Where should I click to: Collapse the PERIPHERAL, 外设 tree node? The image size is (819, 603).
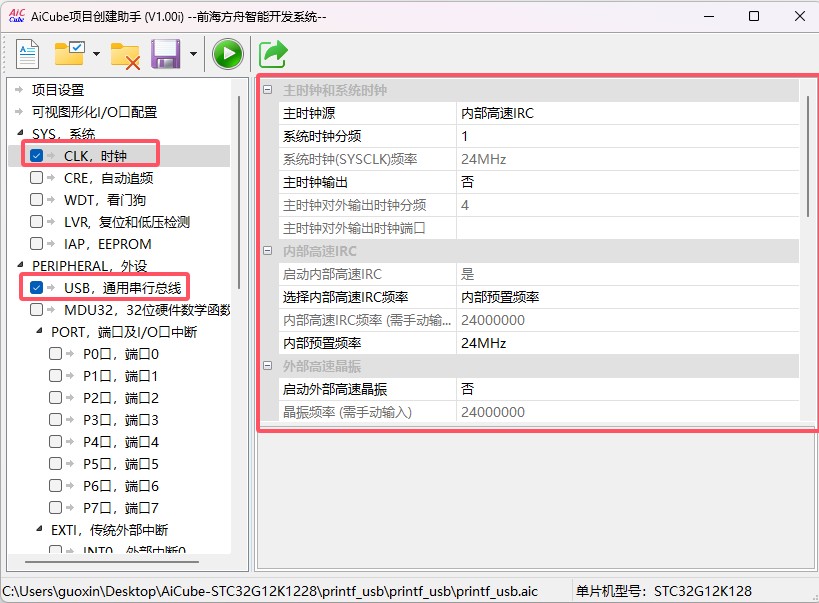tap(20, 265)
